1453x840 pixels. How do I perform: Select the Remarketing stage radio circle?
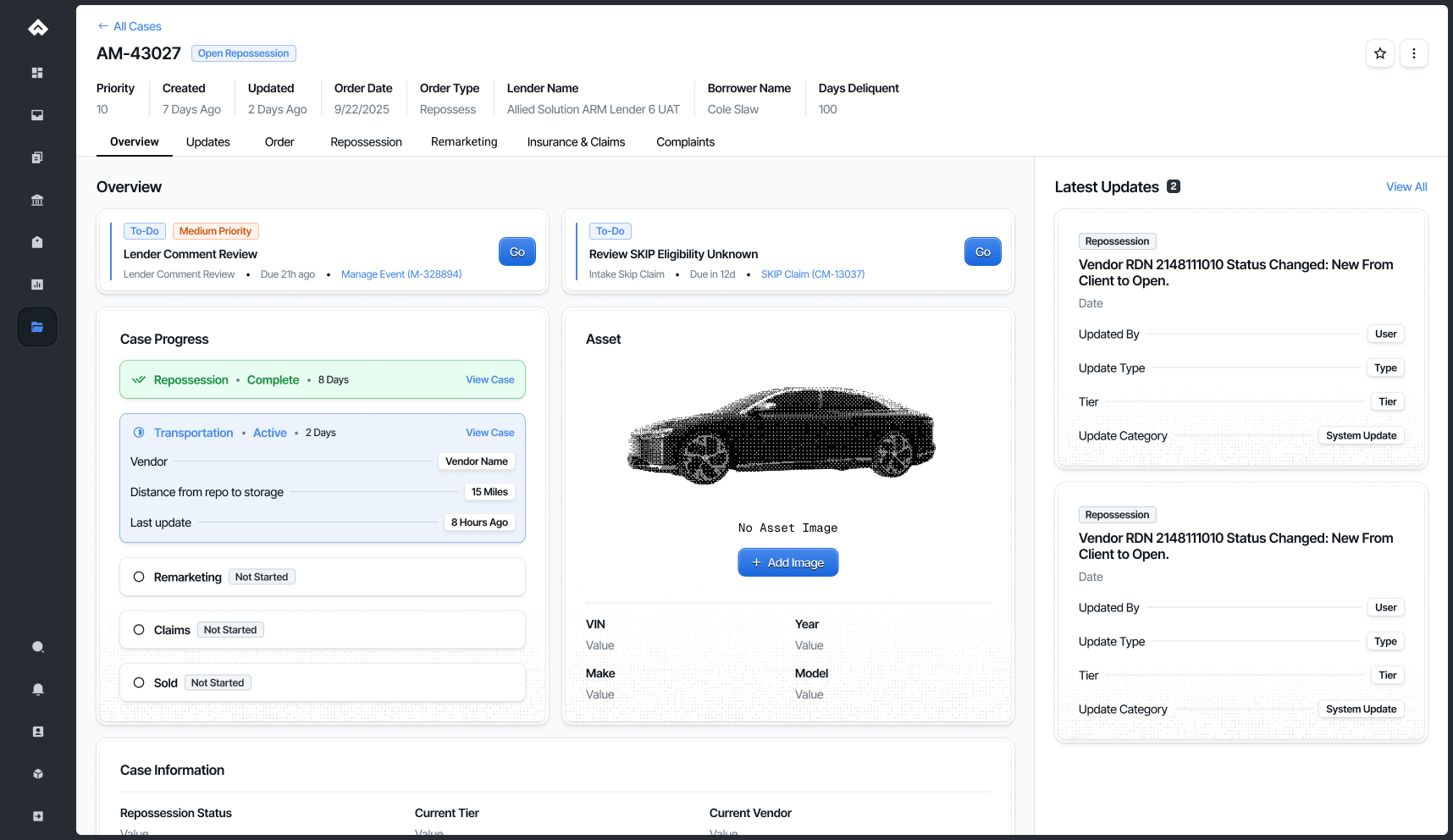139,577
